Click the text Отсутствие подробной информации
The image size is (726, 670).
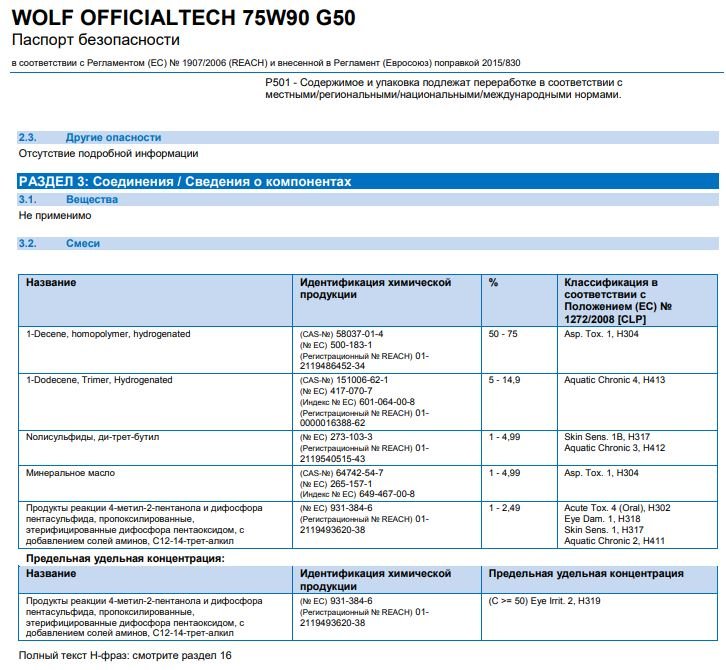coord(108,154)
